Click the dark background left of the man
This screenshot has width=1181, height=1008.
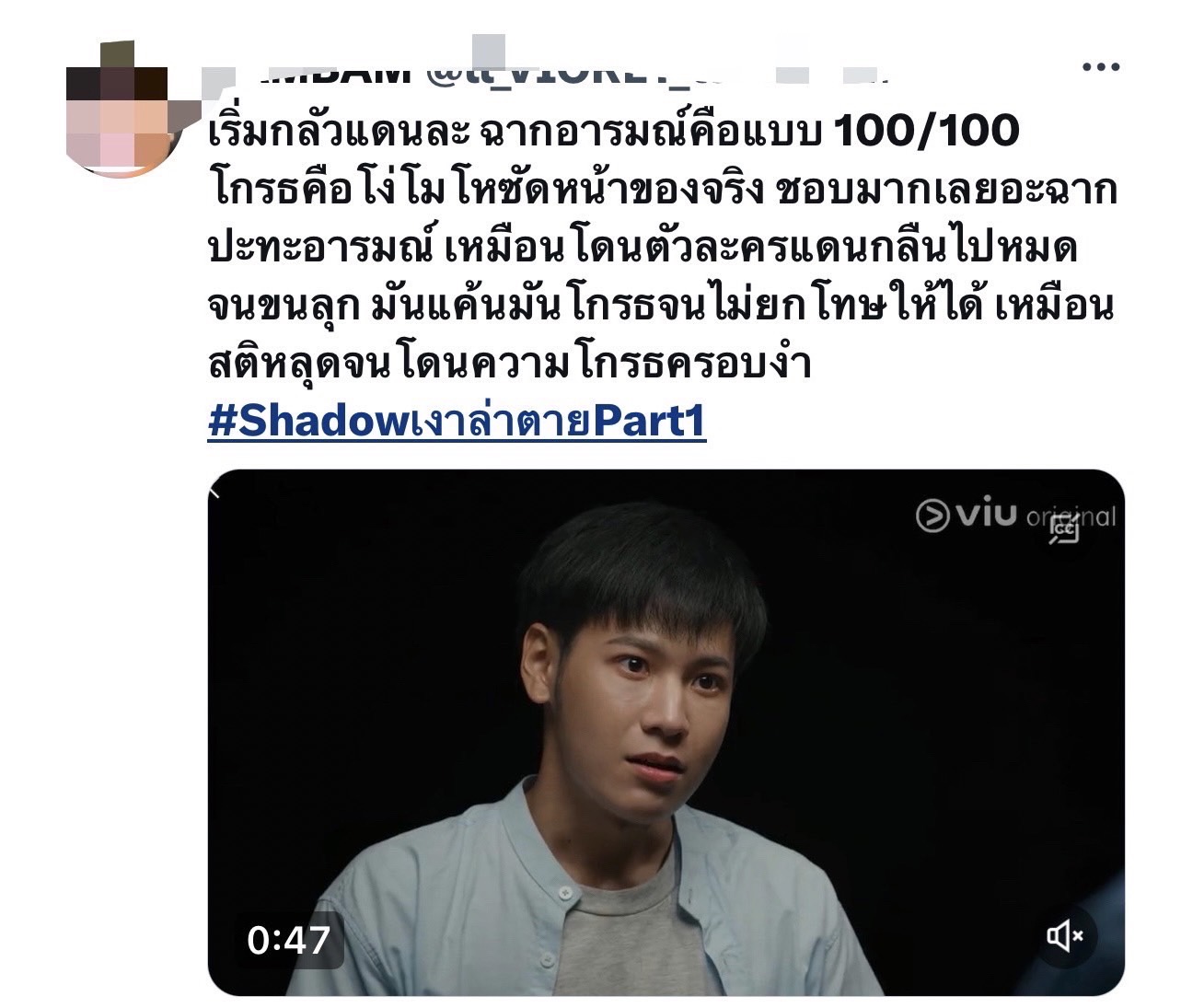368,644
